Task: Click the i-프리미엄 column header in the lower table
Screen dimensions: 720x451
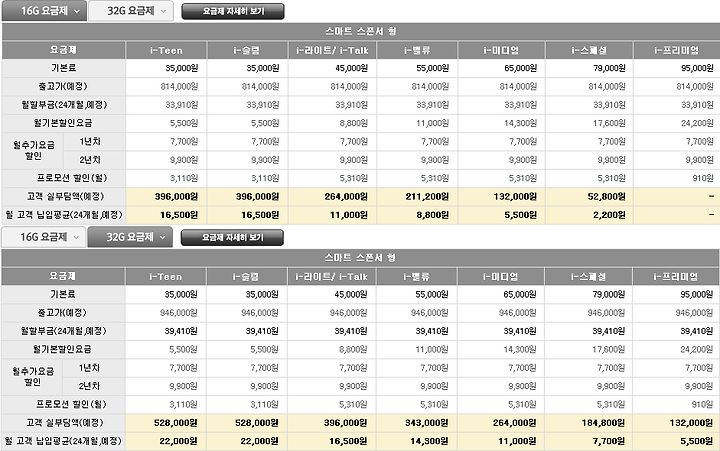Action: tap(676, 277)
